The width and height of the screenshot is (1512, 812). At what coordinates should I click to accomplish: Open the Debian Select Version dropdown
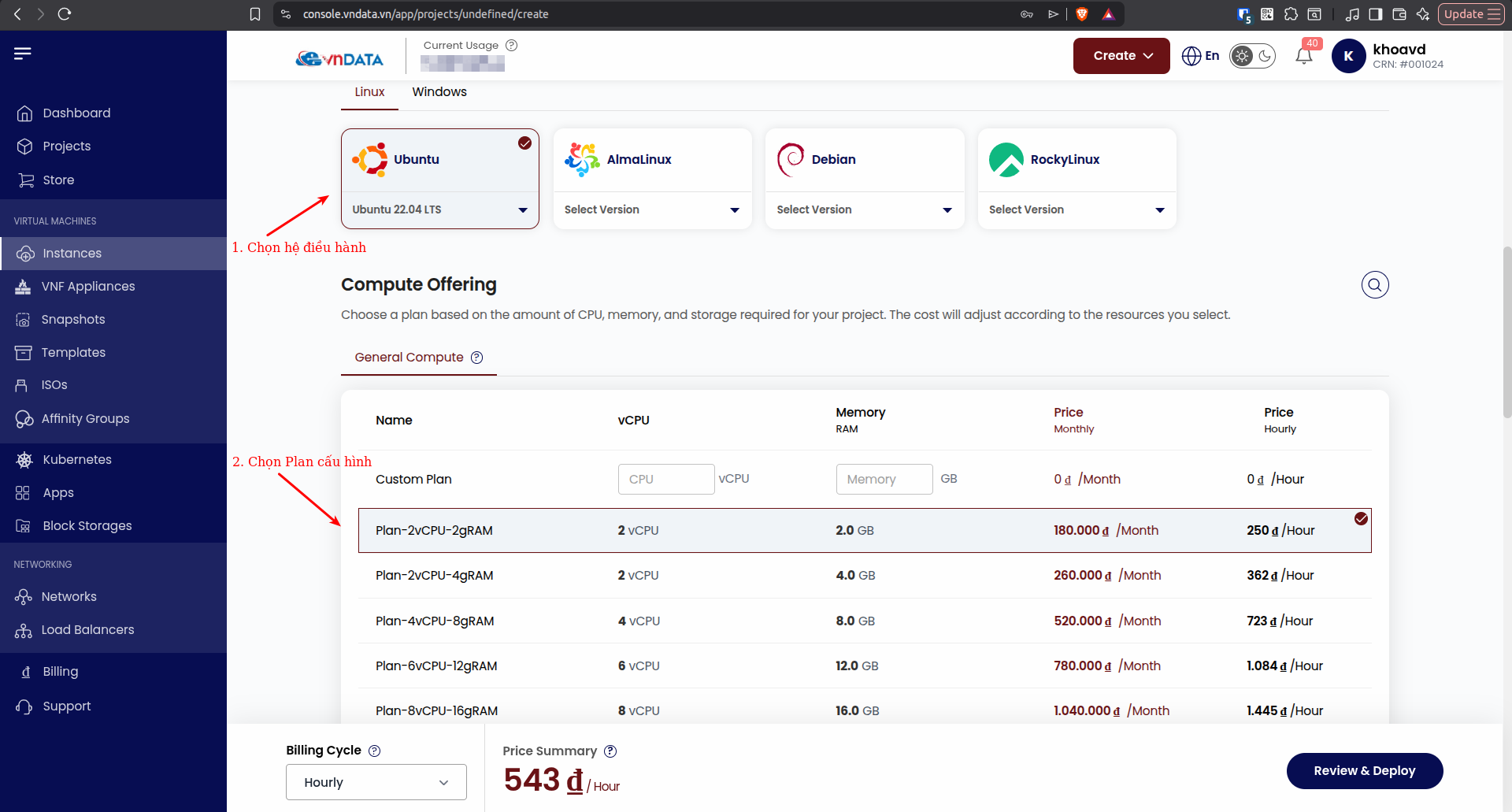tap(865, 209)
